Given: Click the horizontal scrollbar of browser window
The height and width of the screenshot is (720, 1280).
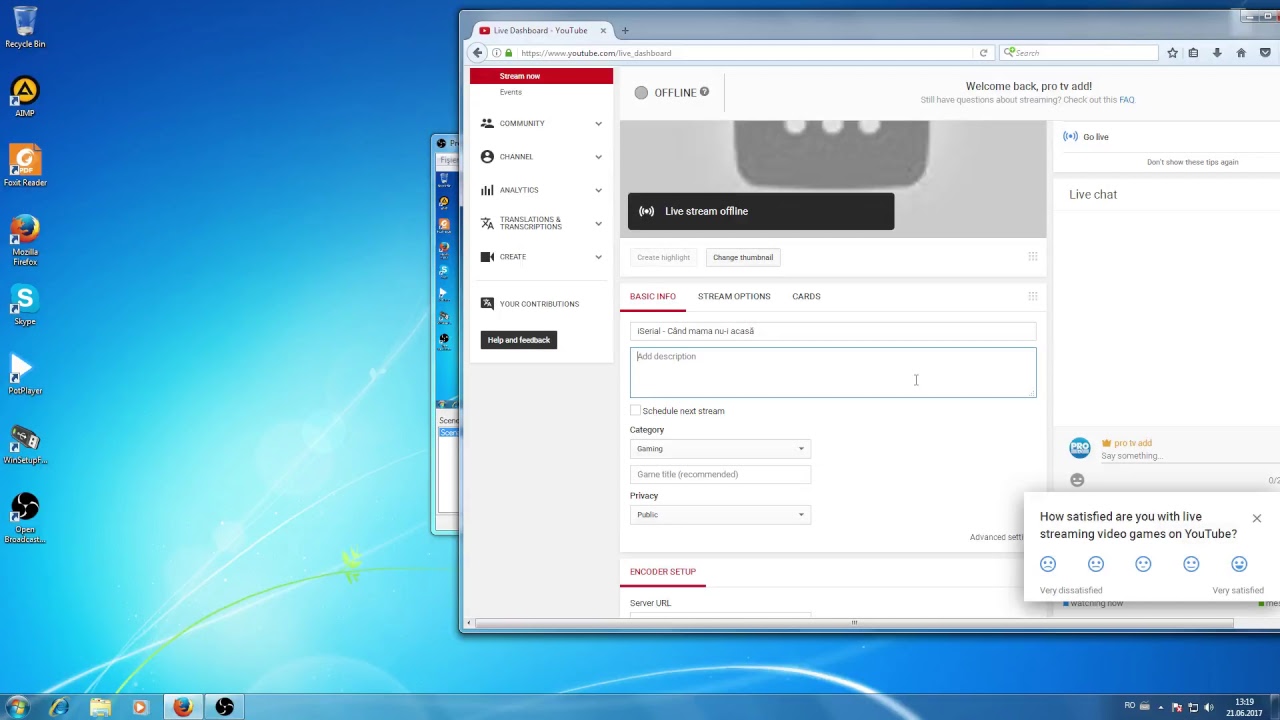Looking at the screenshot, I should [854, 623].
